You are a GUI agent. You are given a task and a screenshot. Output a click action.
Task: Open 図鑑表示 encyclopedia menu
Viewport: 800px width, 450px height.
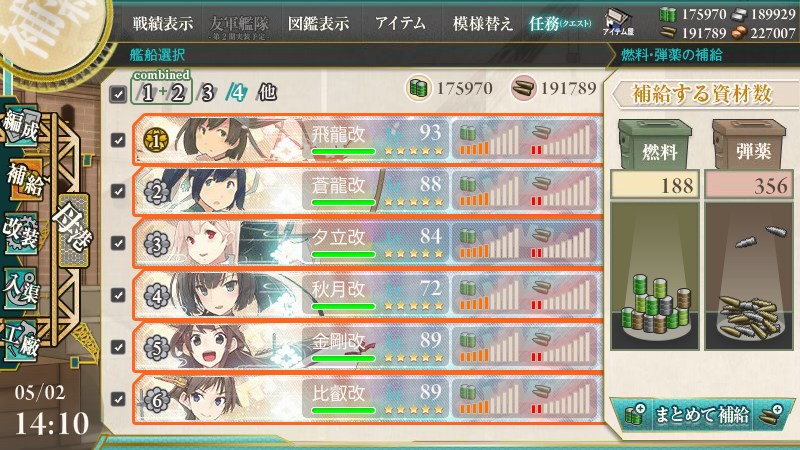318,23
